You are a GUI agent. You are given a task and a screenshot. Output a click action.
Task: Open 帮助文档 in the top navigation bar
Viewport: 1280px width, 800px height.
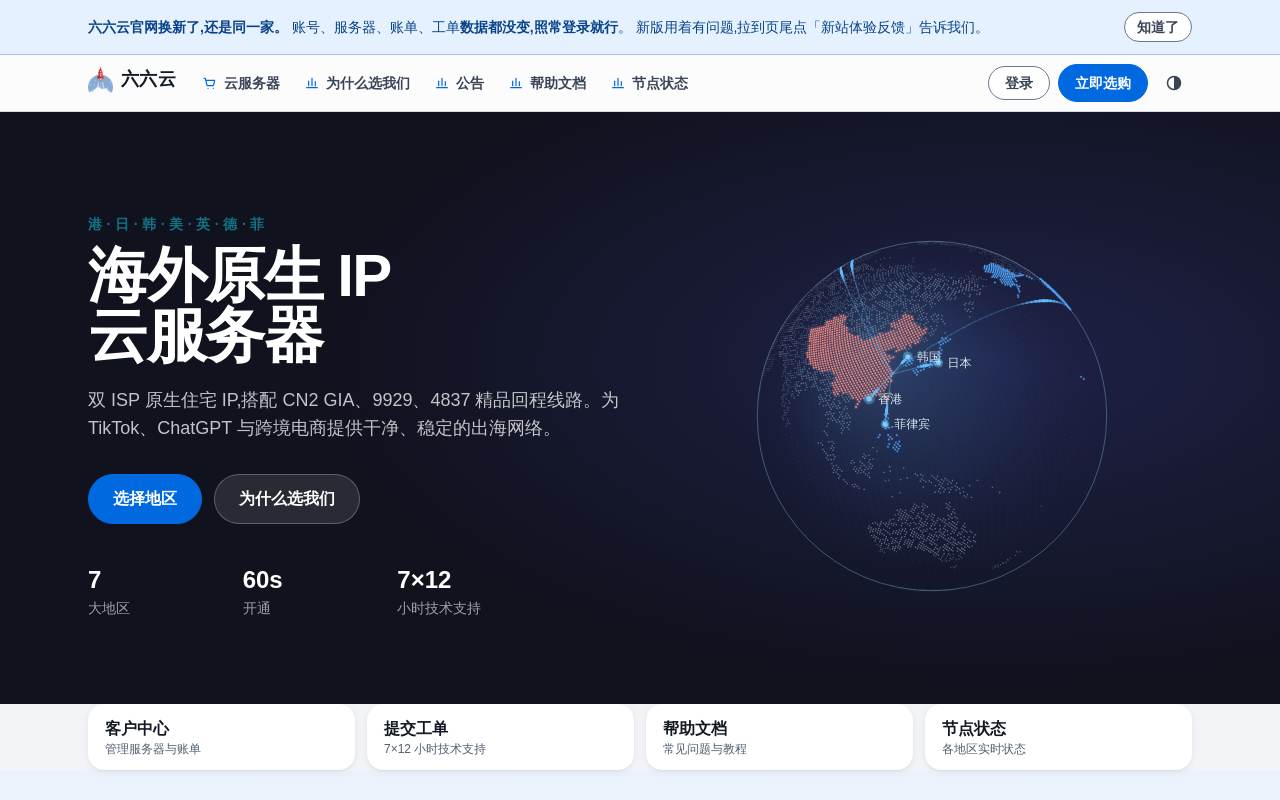tap(548, 84)
